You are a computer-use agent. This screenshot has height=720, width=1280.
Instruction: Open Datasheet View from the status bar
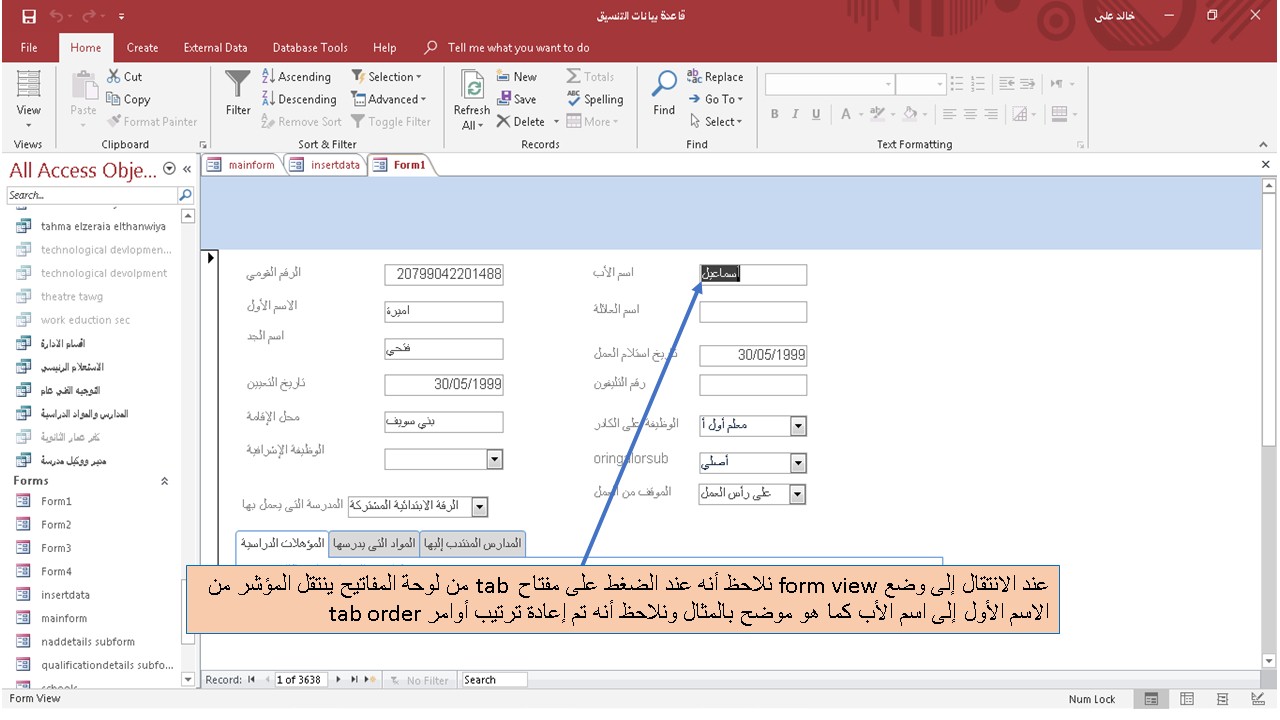pos(1186,698)
